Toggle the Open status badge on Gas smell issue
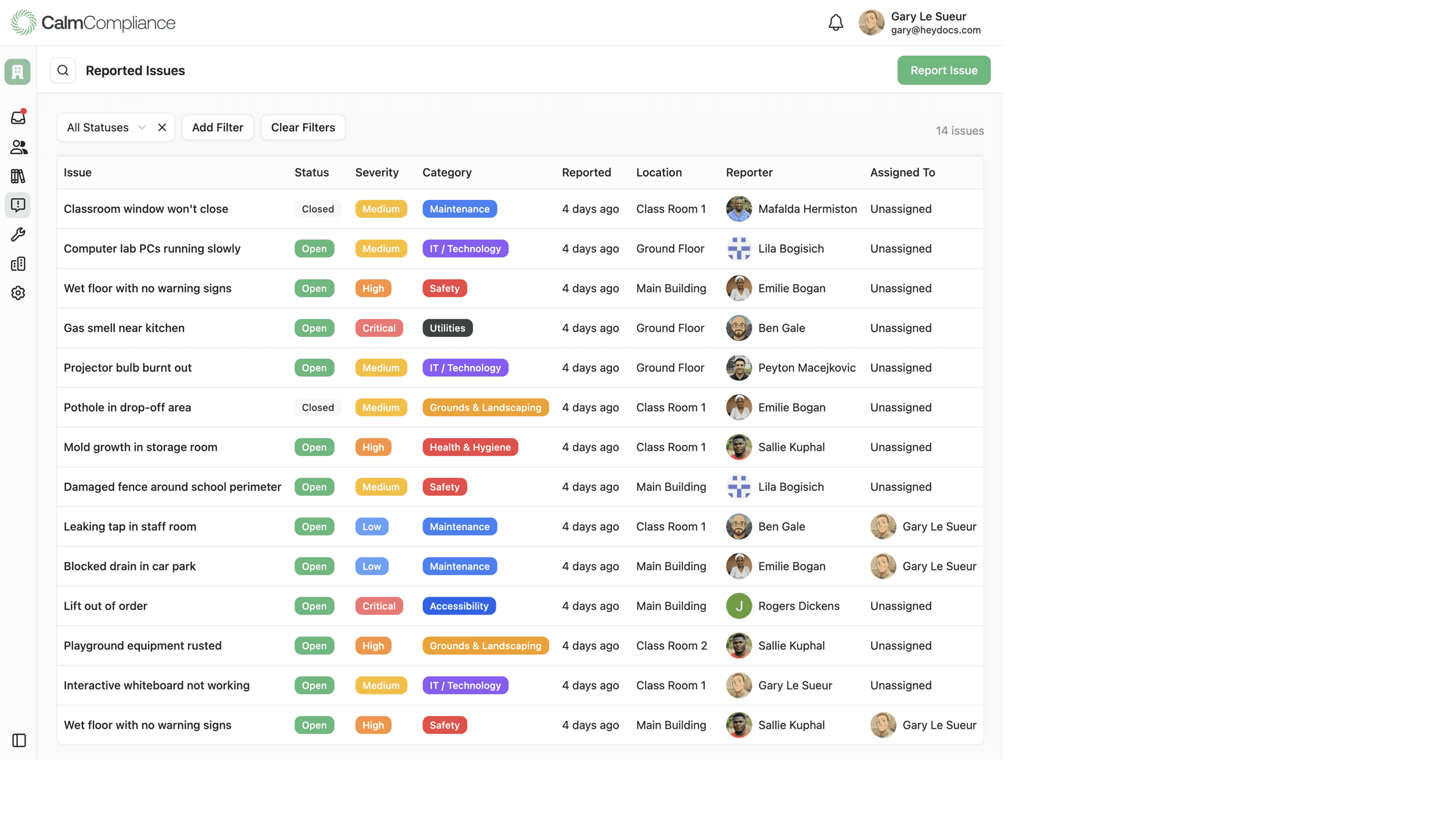This screenshot has height=840, width=1443. pyautogui.click(x=314, y=328)
